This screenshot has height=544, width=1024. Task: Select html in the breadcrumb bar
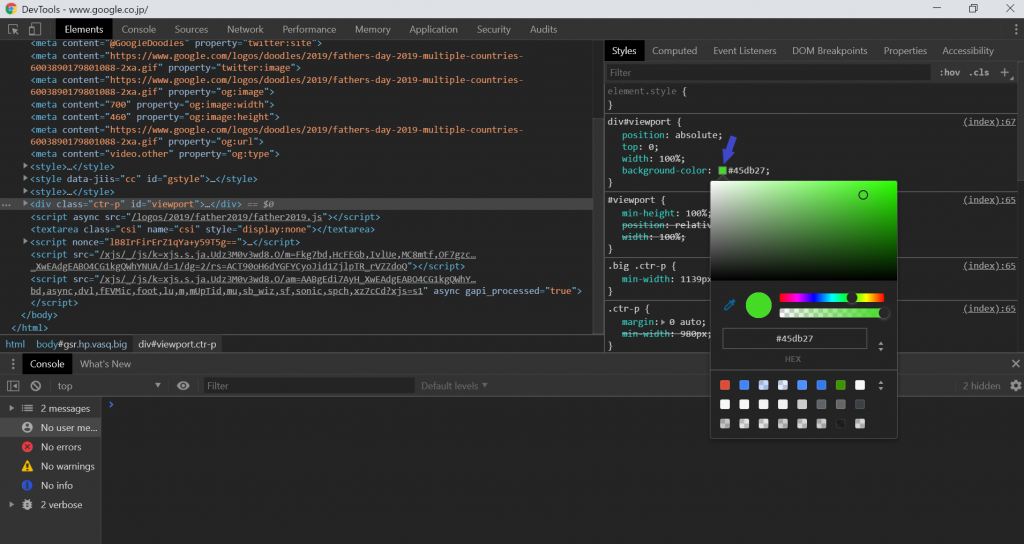click(x=15, y=344)
